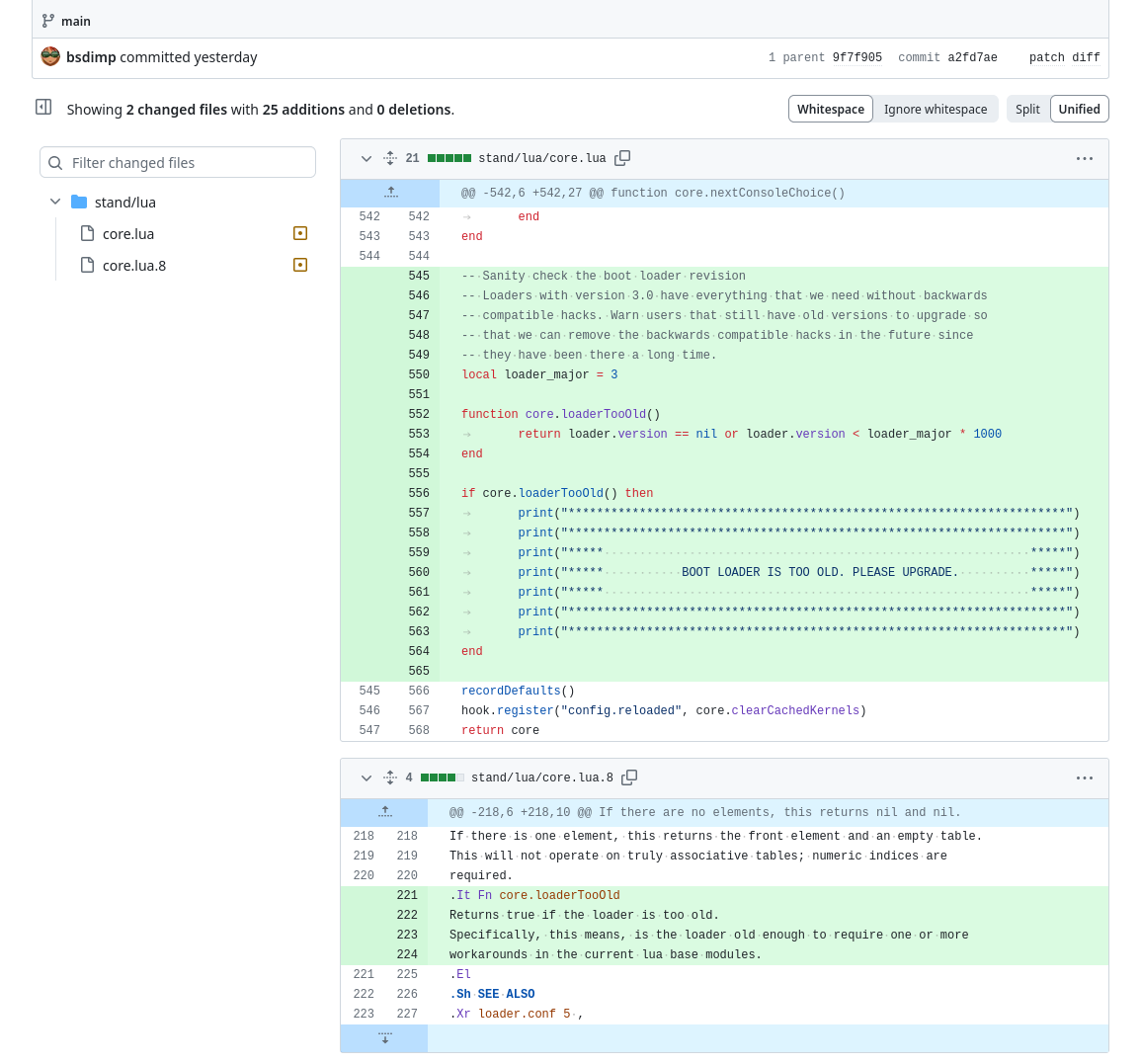The width and height of the screenshot is (1141, 1064).
Task: Collapse the file tree sidebar icon
Action: [x=43, y=107]
